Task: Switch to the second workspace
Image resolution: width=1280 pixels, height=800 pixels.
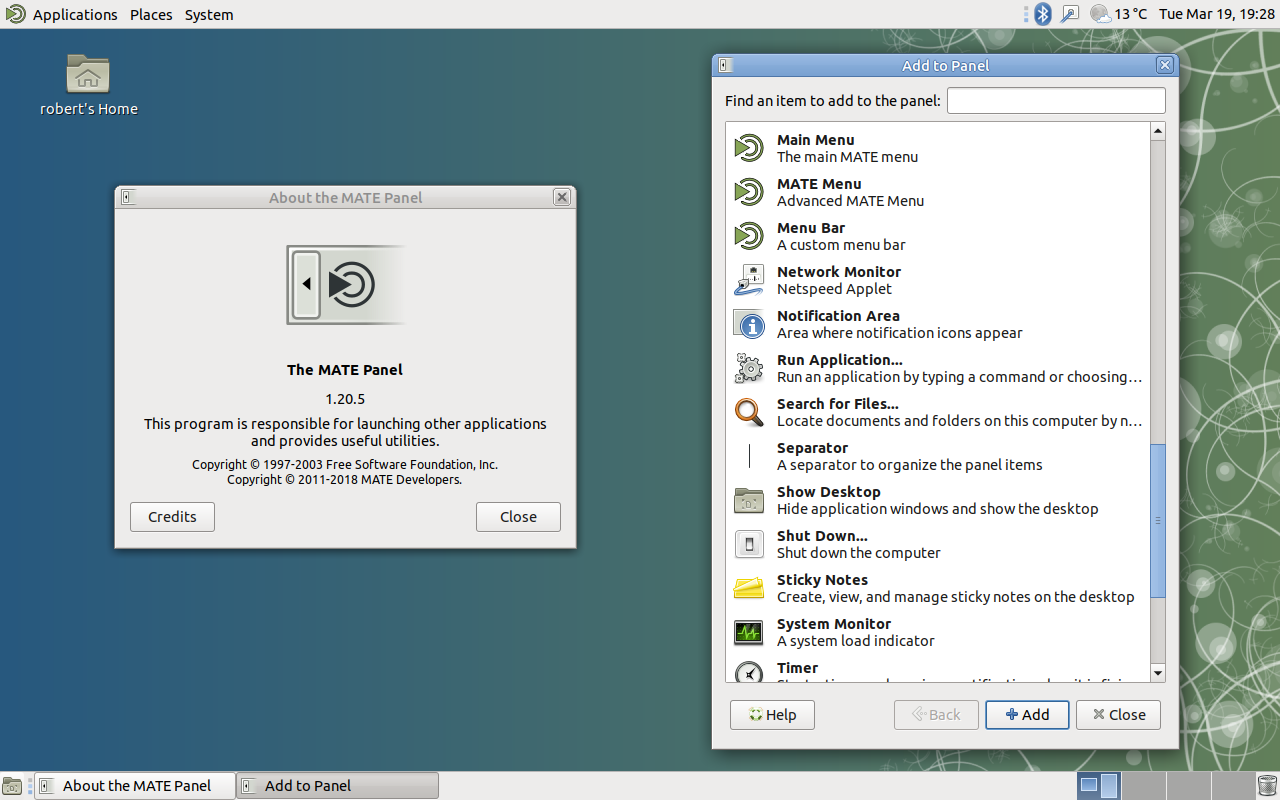Action: (1144, 786)
